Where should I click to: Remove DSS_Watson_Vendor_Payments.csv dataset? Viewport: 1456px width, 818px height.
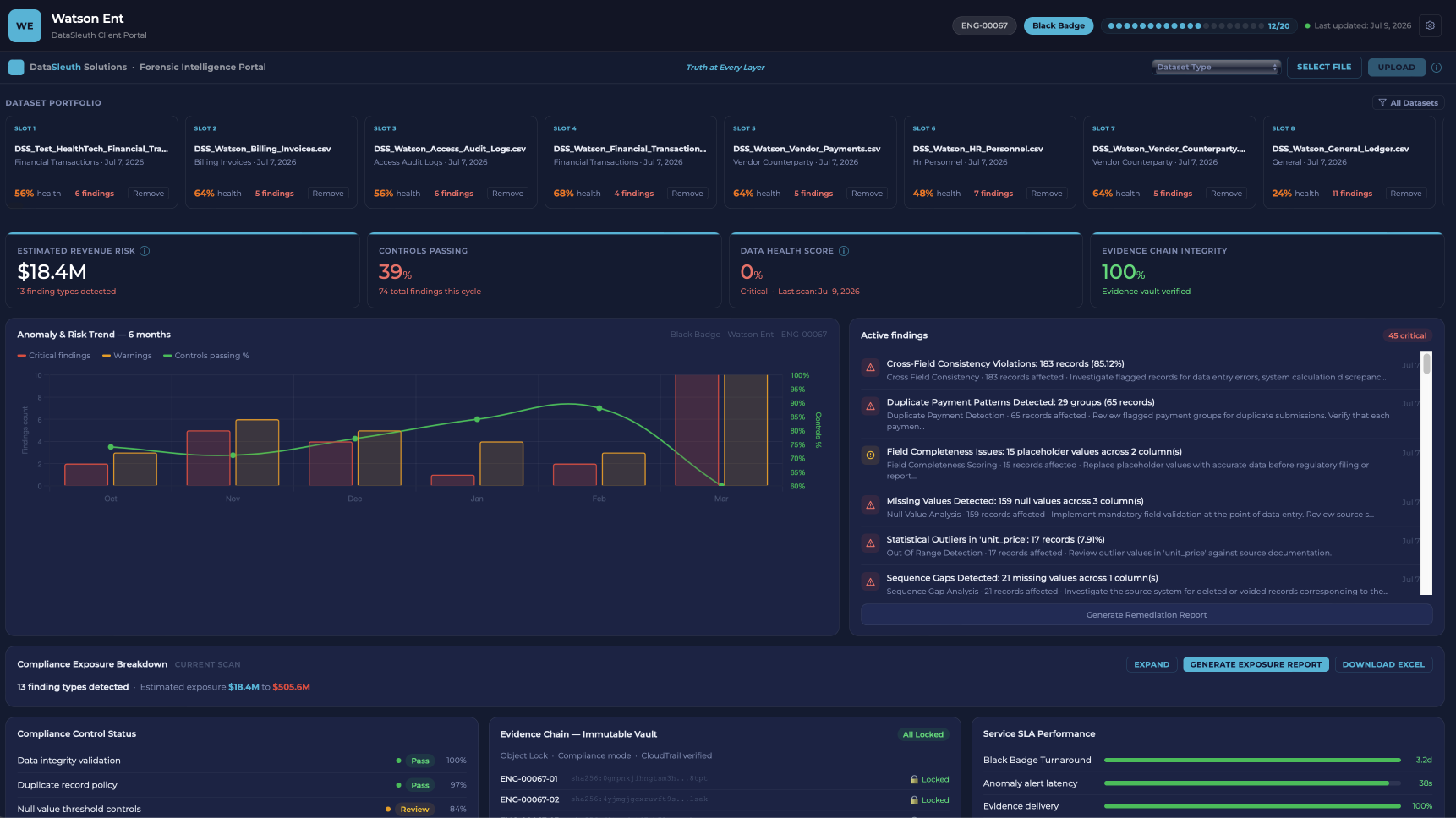(868, 194)
